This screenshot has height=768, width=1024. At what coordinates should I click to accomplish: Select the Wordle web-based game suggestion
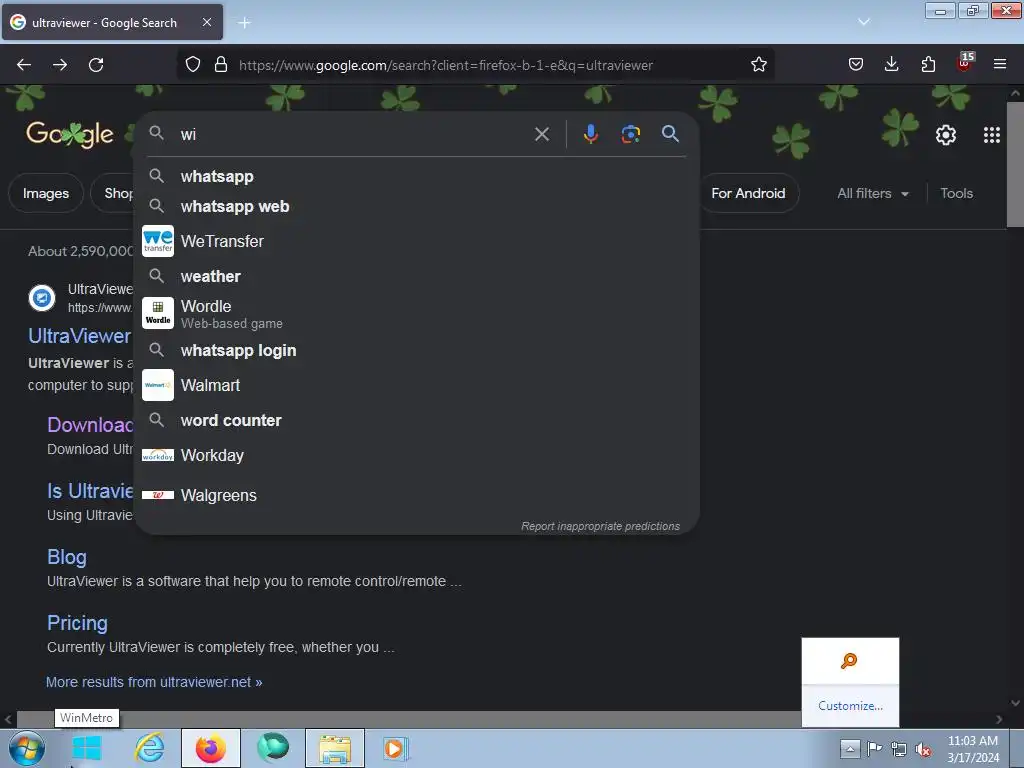pos(417,313)
